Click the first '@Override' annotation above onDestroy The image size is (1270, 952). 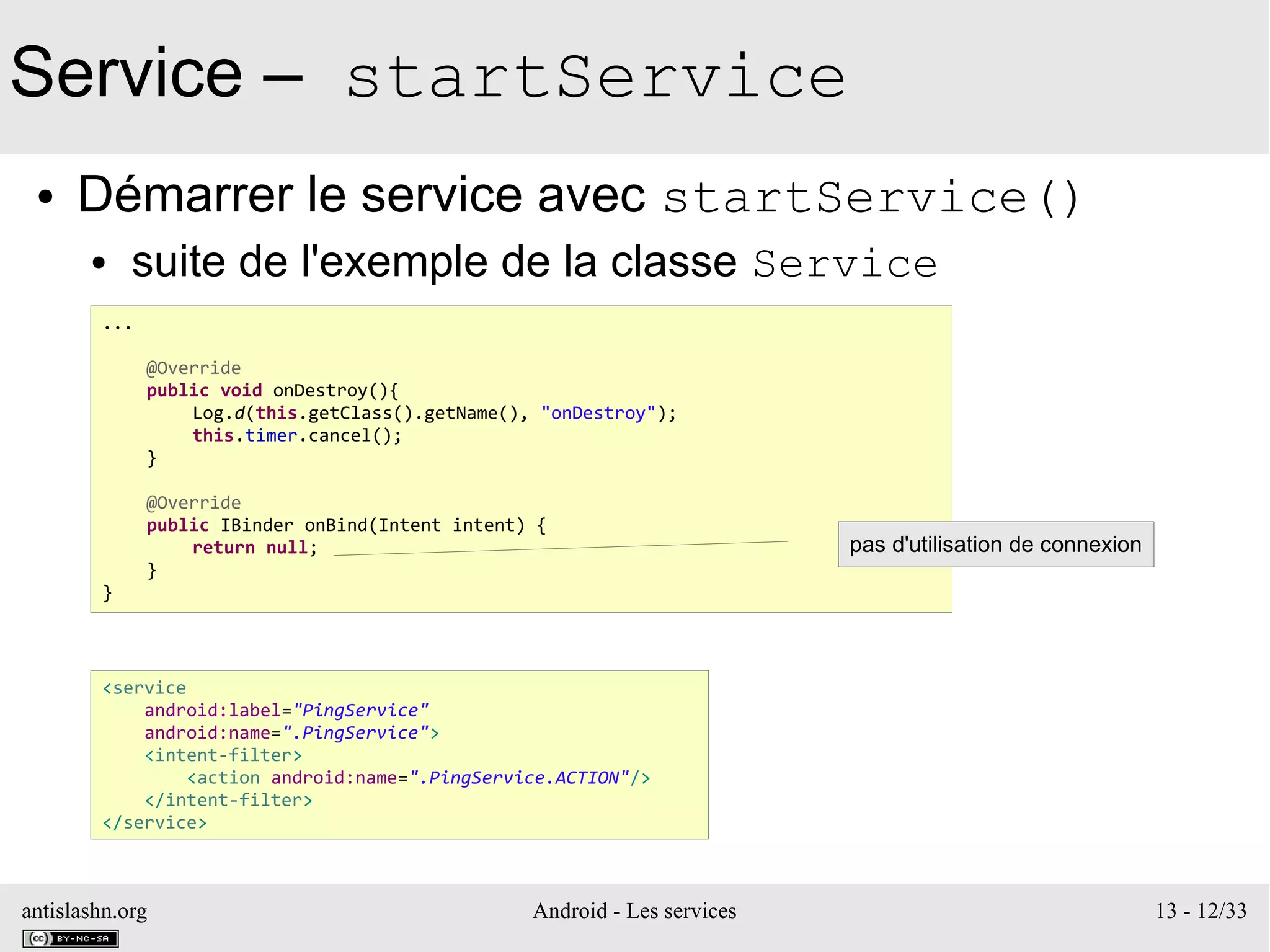193,368
